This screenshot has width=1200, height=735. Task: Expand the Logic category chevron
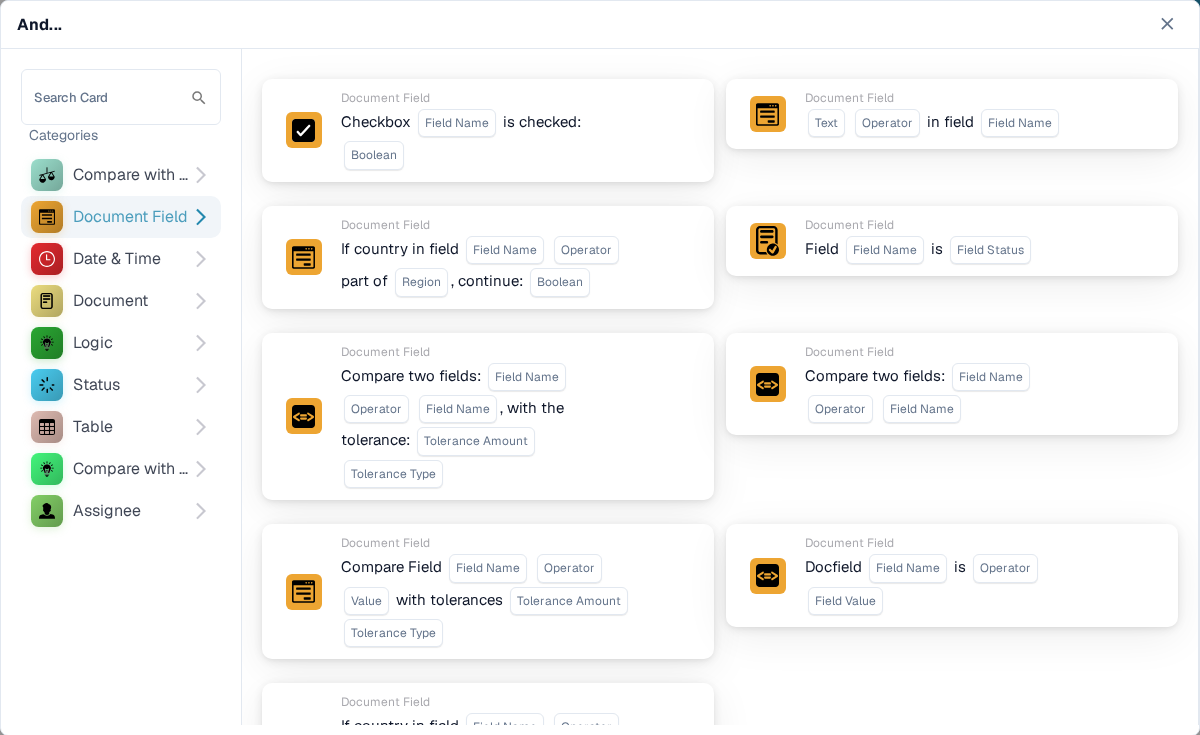[201, 343]
